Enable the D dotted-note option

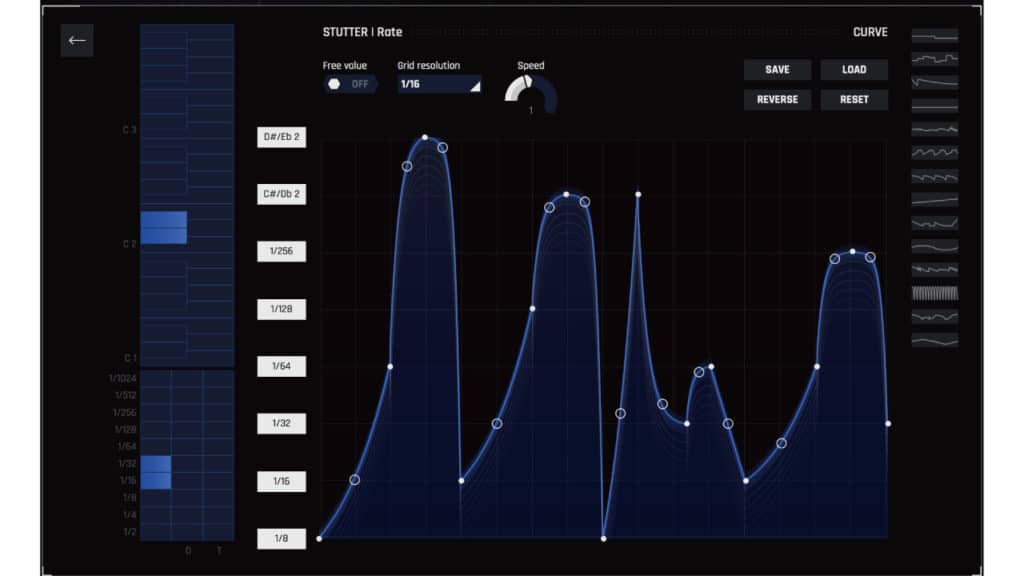(187, 550)
